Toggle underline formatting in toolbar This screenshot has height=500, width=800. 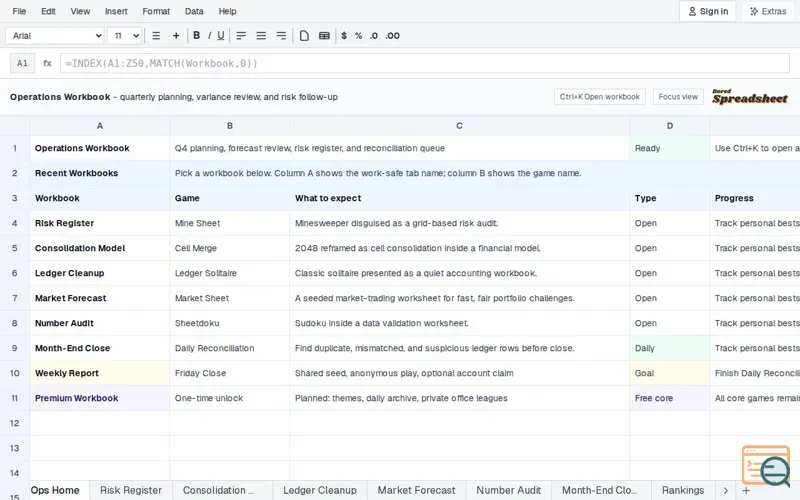point(221,36)
